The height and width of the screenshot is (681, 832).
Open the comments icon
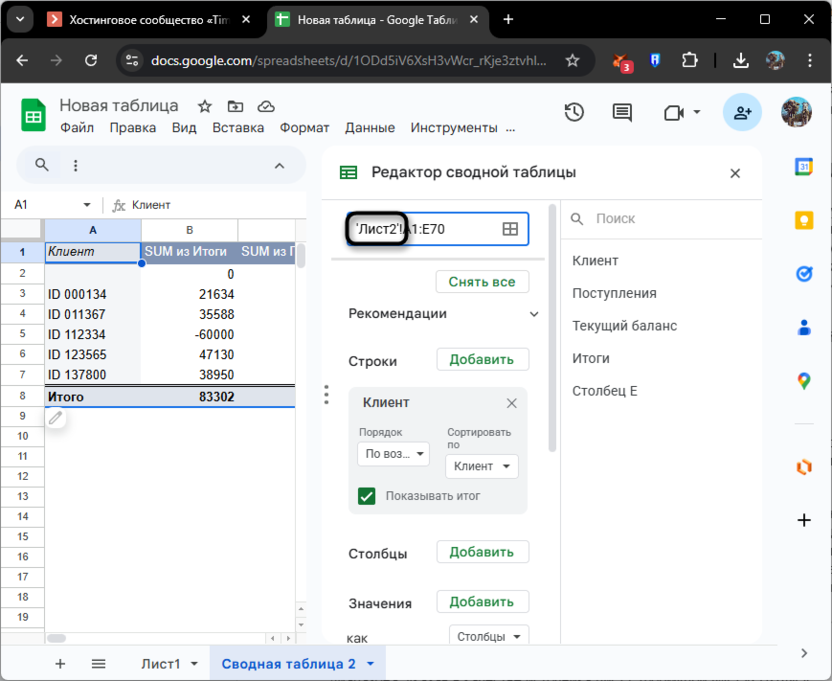(622, 113)
